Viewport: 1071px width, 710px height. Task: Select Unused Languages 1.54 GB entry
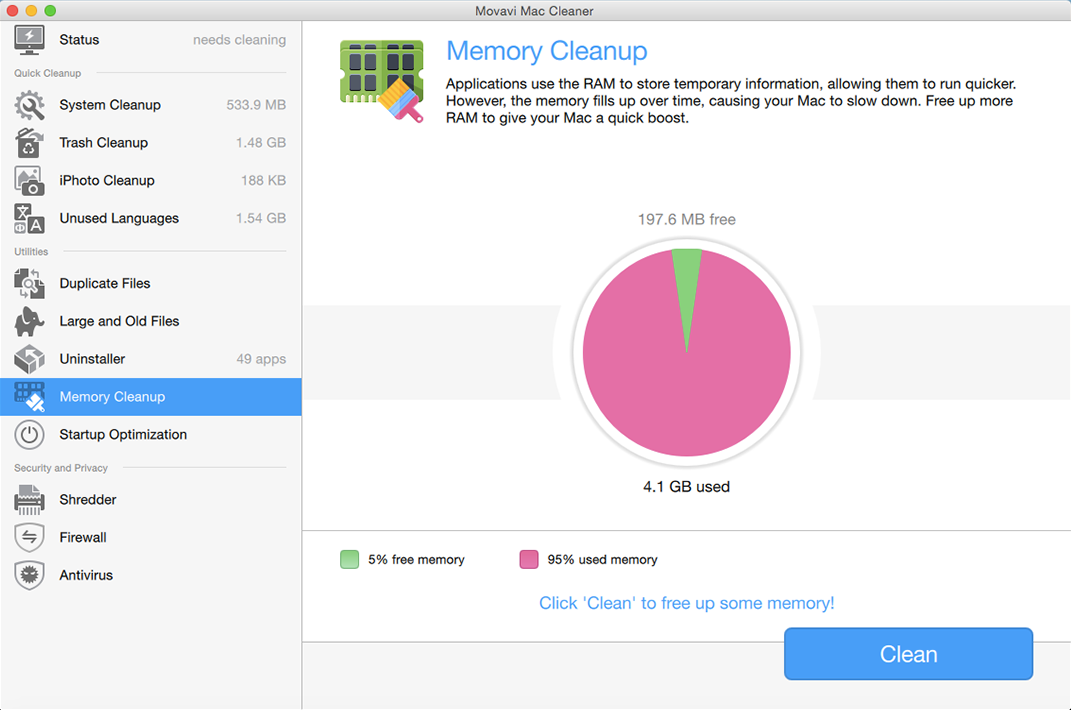click(150, 219)
